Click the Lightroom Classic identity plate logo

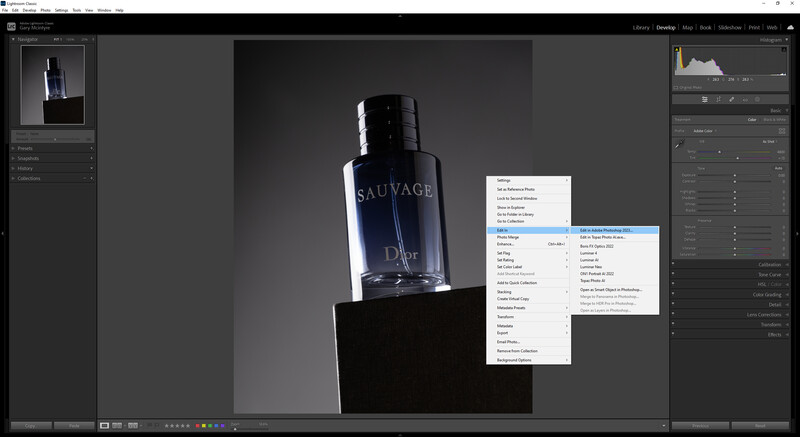pyautogui.click(x=11, y=26)
